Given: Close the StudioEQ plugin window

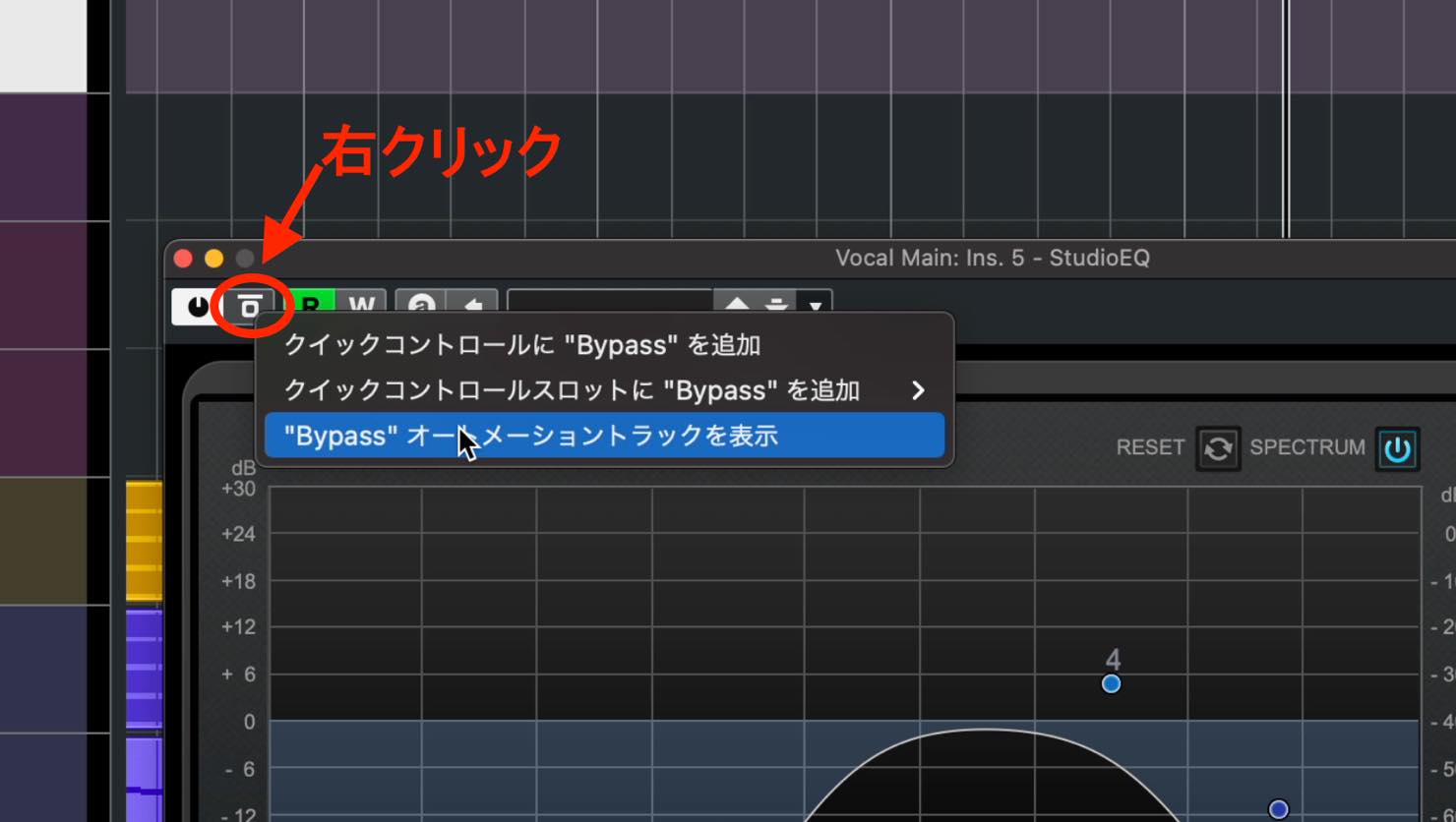Looking at the screenshot, I should click(183, 259).
